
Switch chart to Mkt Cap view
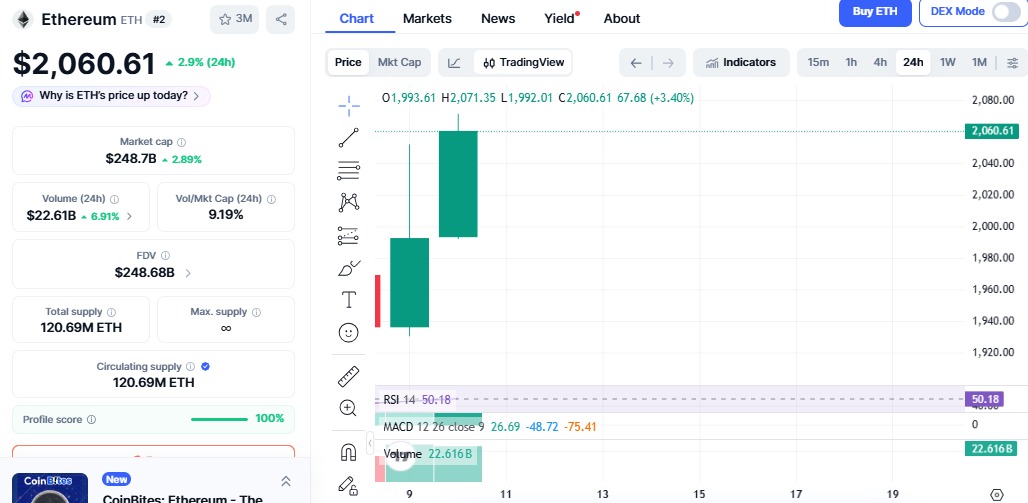[399, 62]
